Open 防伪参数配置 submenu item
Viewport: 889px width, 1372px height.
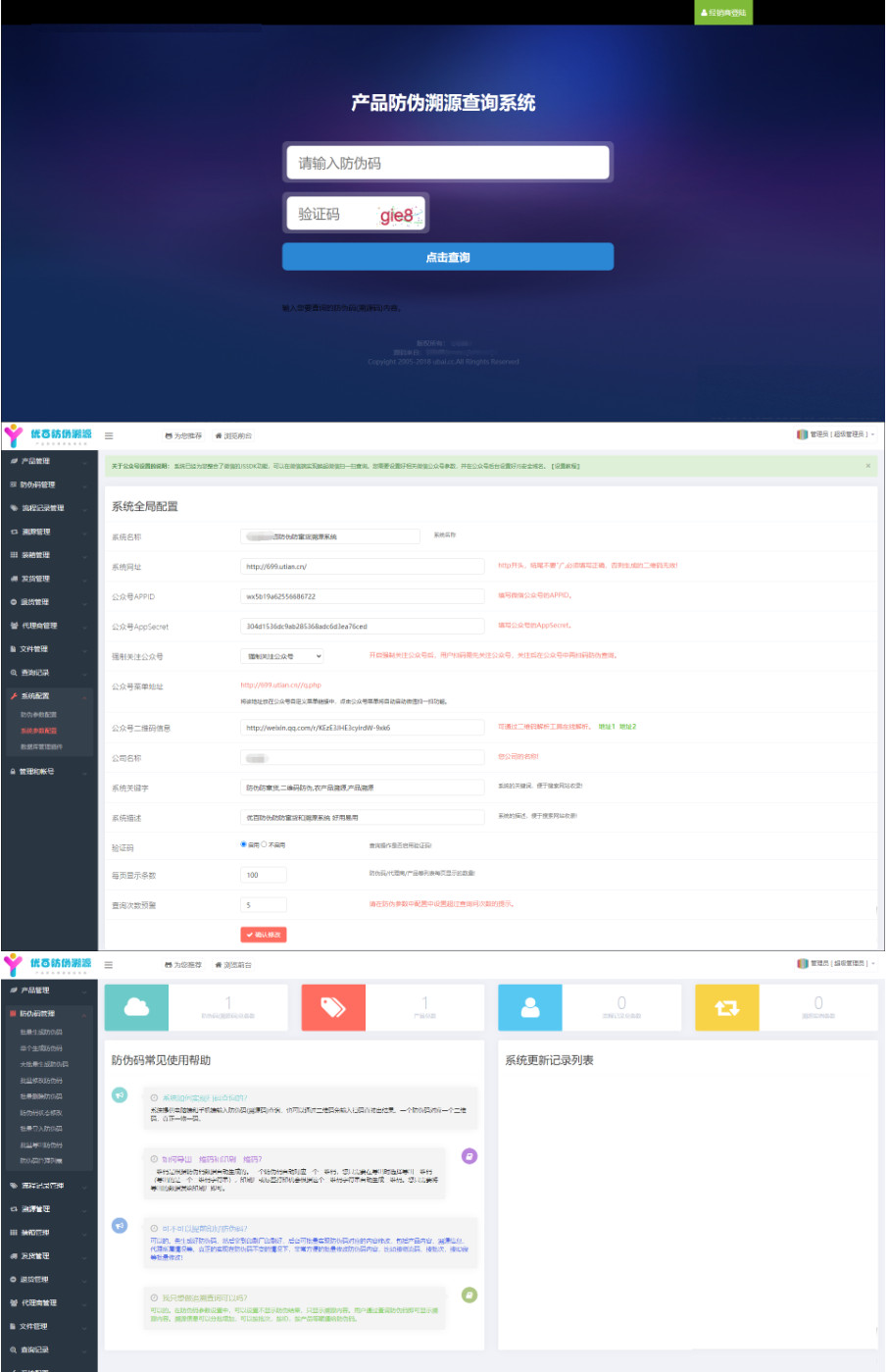click(39, 715)
